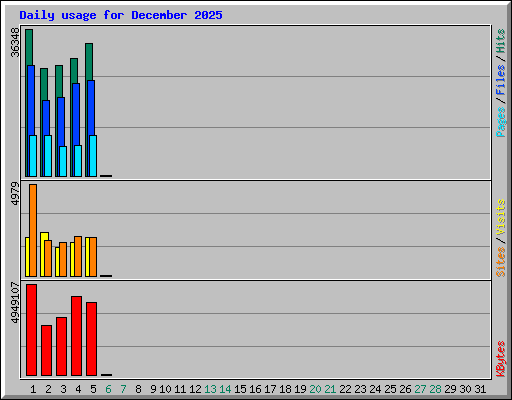Screen dimensions: 512x400
Task: Click the cyan Pages bar for day 3
Action: click(63, 161)
